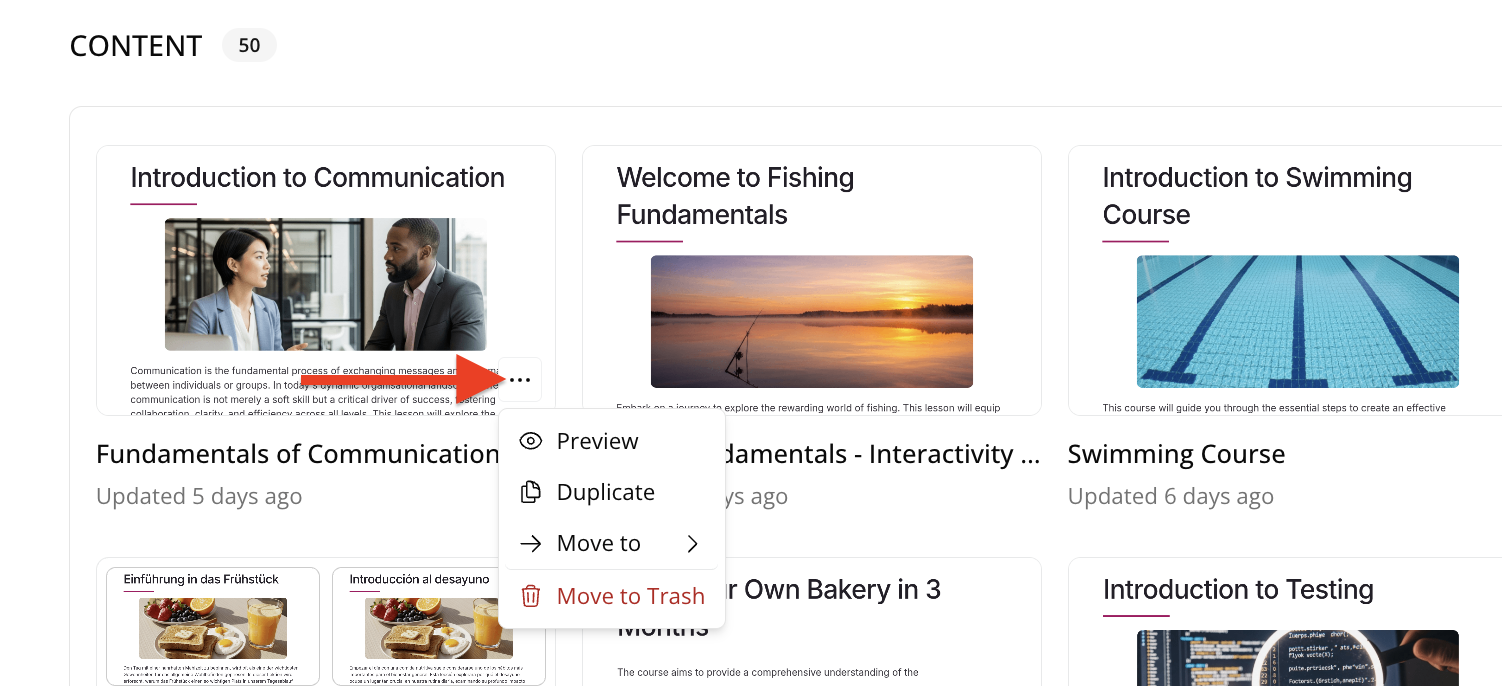
Task: Click the copy icon beside Duplicate
Action: coord(531,492)
